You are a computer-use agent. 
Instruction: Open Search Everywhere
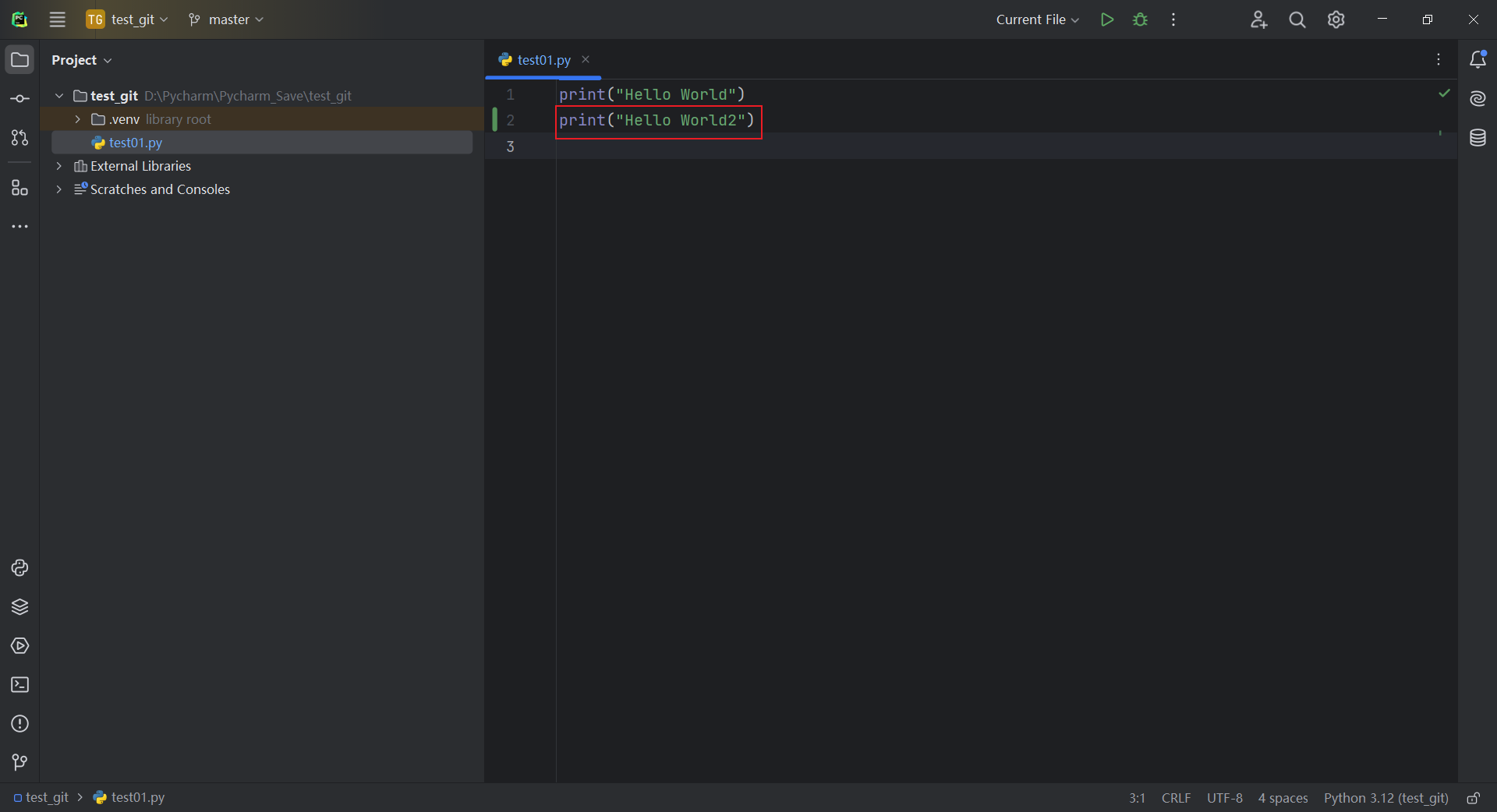pos(1297,19)
